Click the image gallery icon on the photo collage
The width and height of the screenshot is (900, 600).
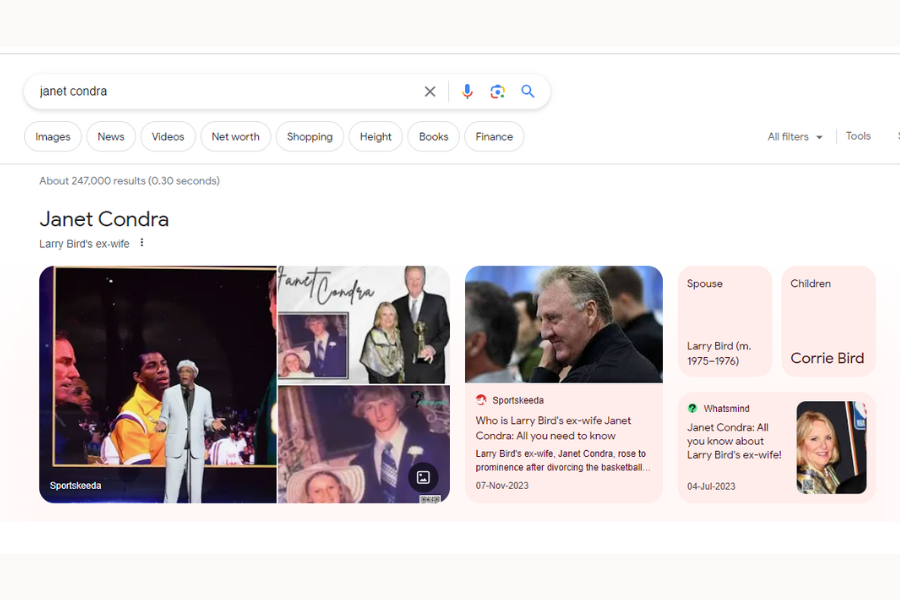pyautogui.click(x=423, y=477)
